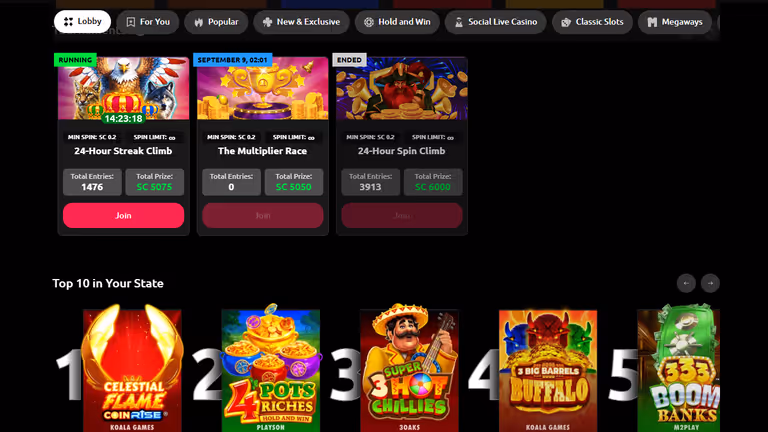Click the Popular flame icon

(x=198, y=22)
